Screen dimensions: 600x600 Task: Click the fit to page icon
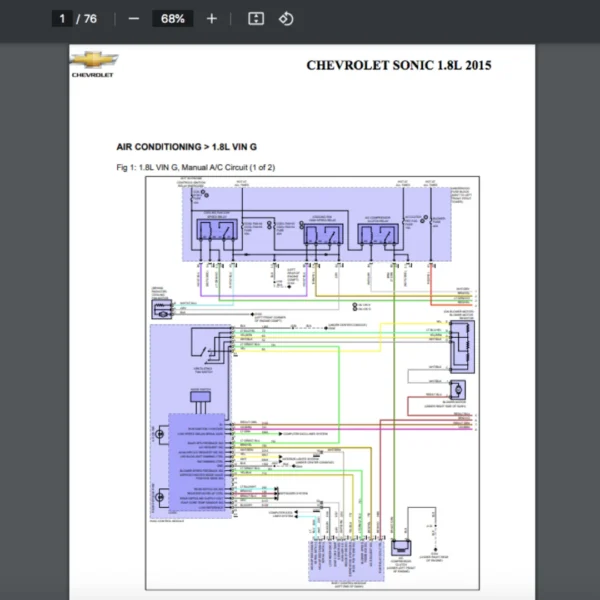tap(256, 19)
